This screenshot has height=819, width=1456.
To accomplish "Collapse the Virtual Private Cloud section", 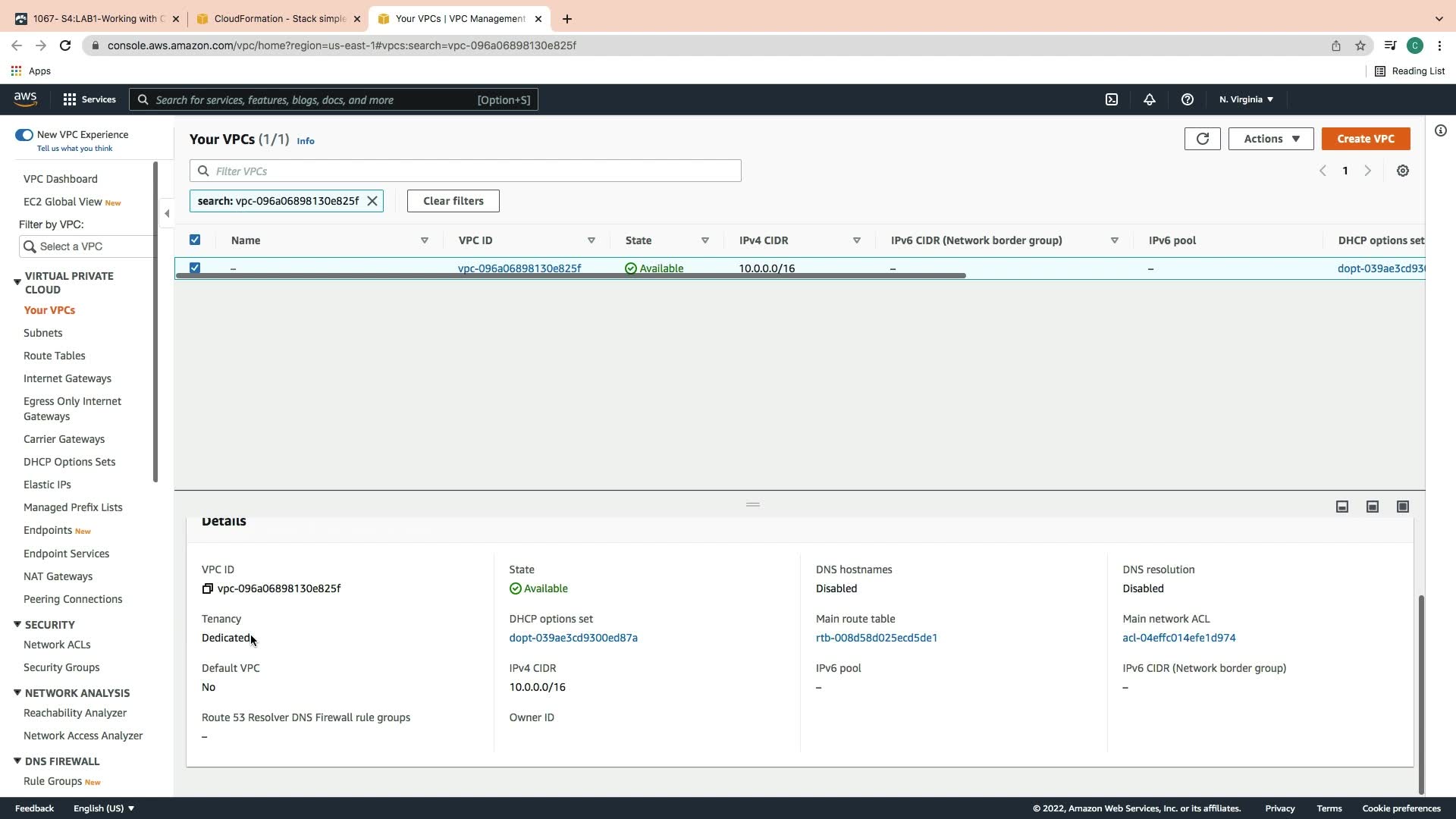I will point(17,282).
